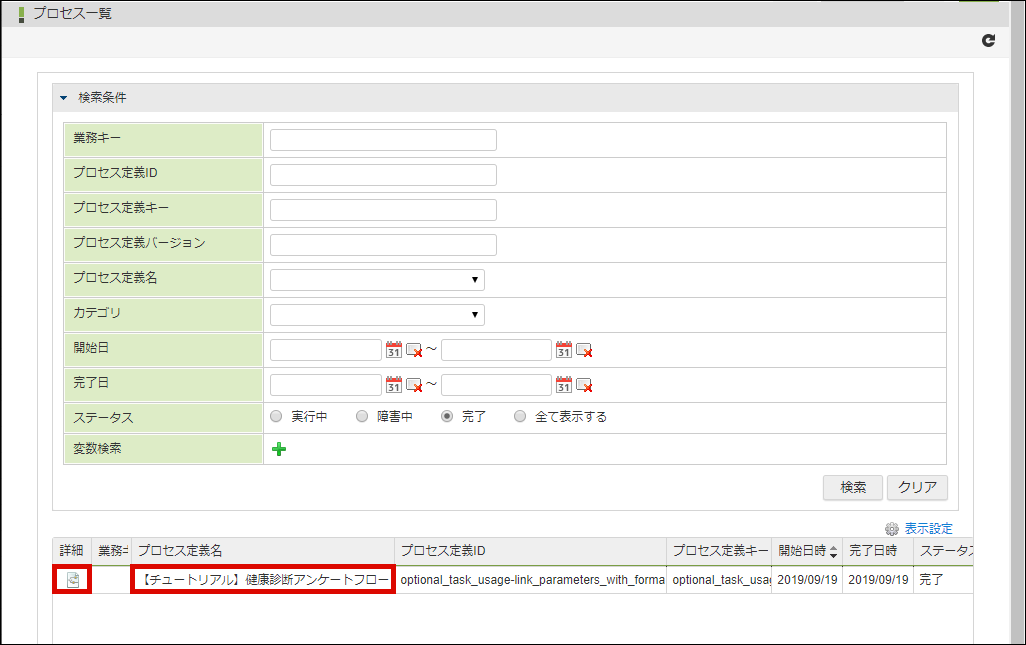1026x645 pixels.
Task: Click the プロセス定義名 column header
Action: tap(263, 551)
